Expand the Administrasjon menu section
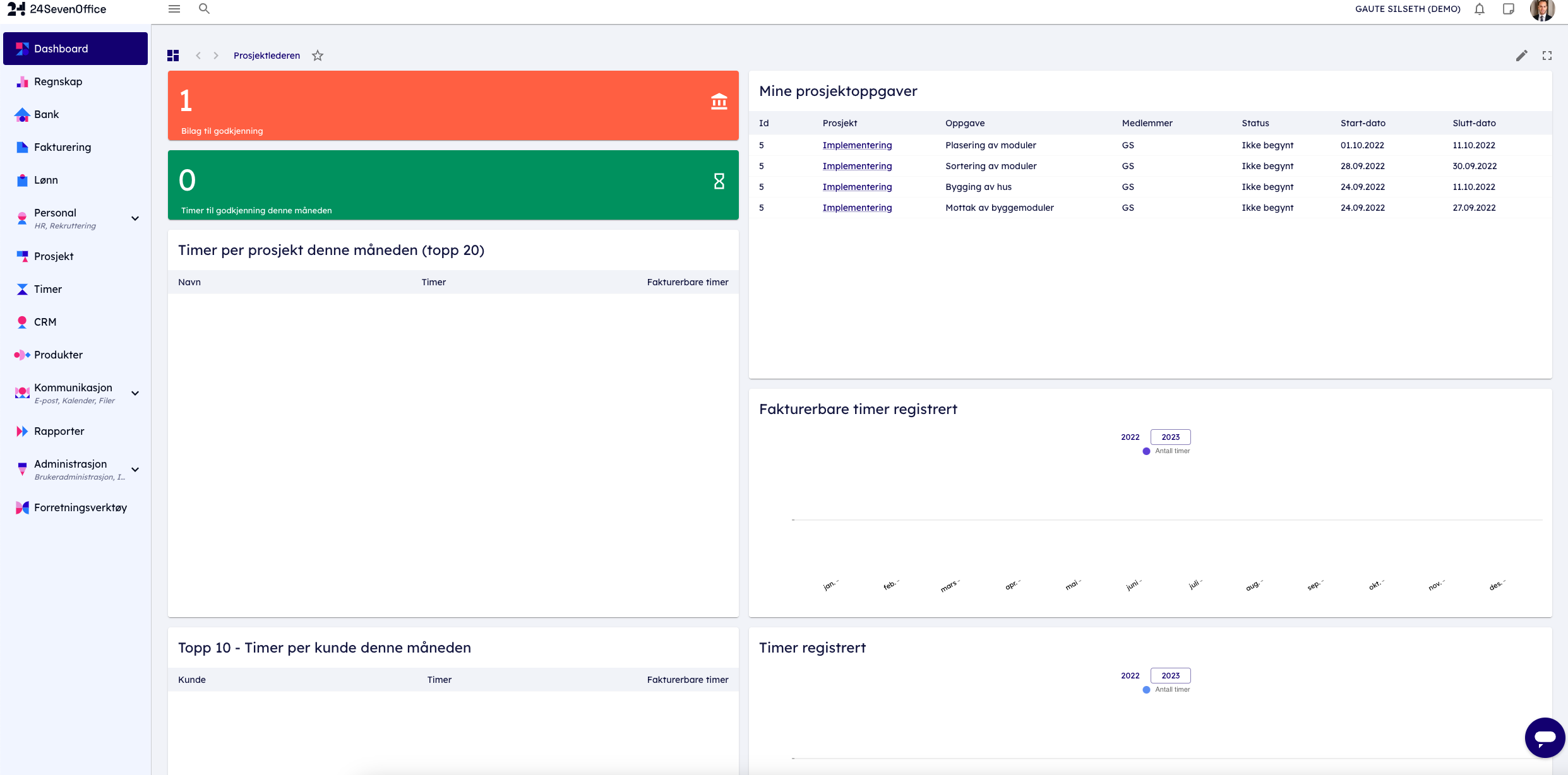The width and height of the screenshot is (1568, 775). (135, 470)
